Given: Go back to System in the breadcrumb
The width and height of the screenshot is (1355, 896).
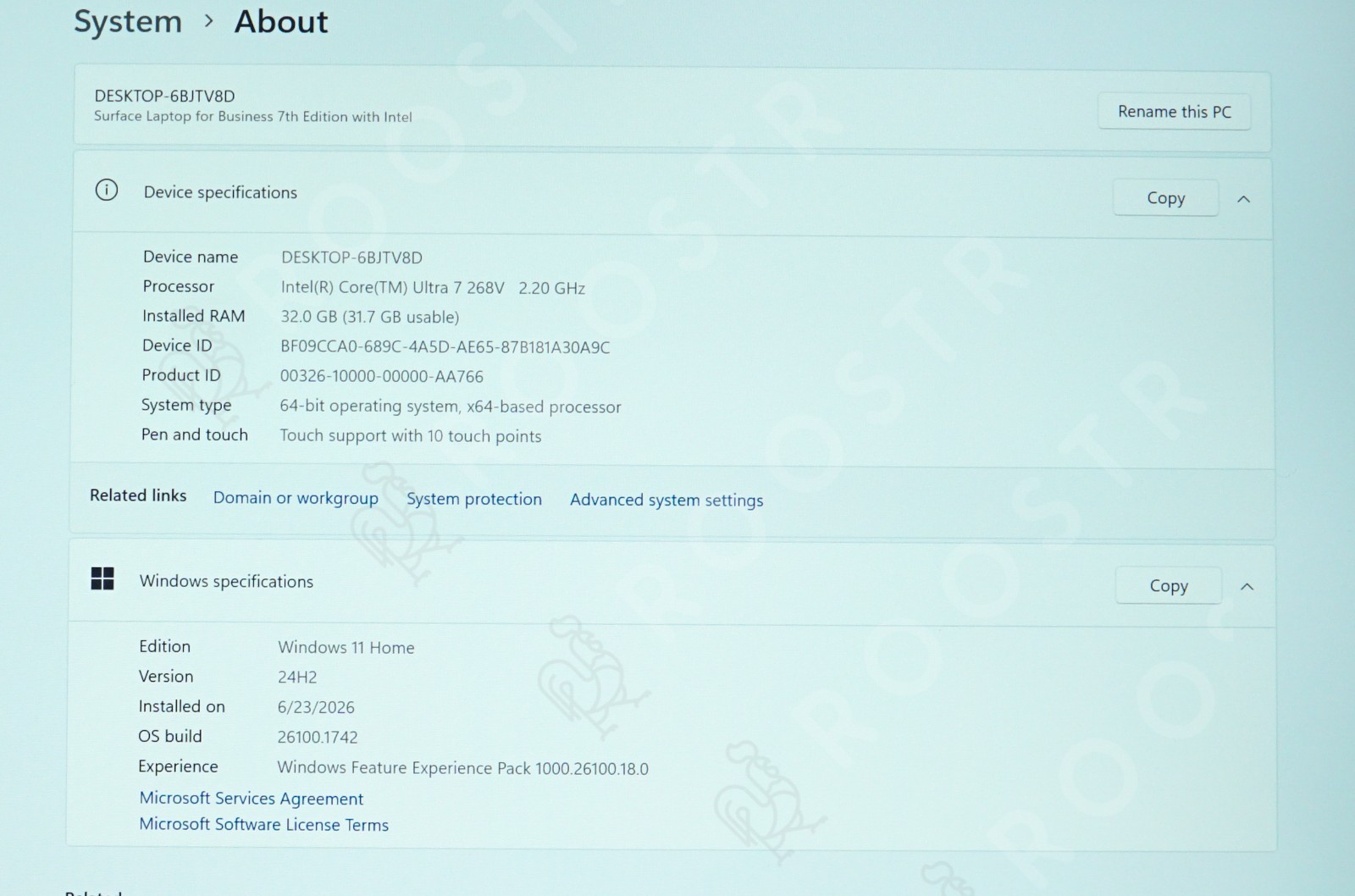Looking at the screenshot, I should (128, 22).
